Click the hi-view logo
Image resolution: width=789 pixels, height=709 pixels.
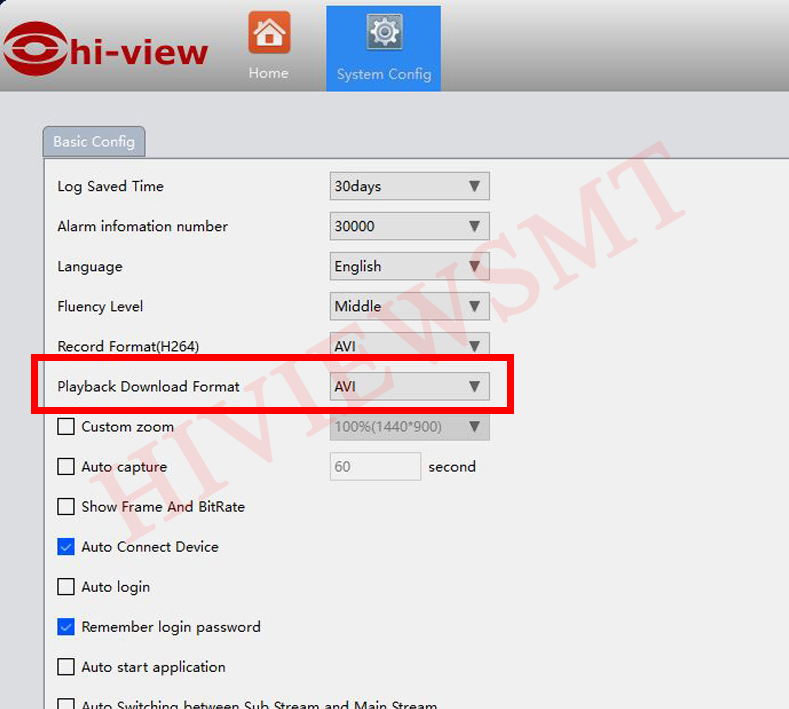click(106, 50)
